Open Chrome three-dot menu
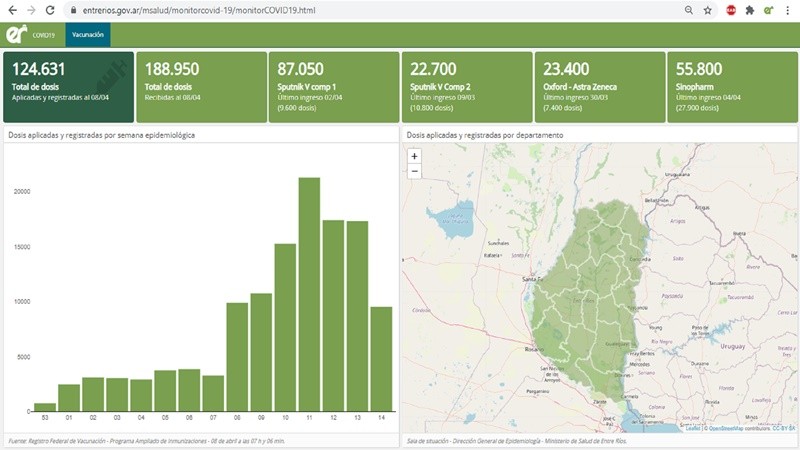The image size is (800, 450). pos(788,9)
